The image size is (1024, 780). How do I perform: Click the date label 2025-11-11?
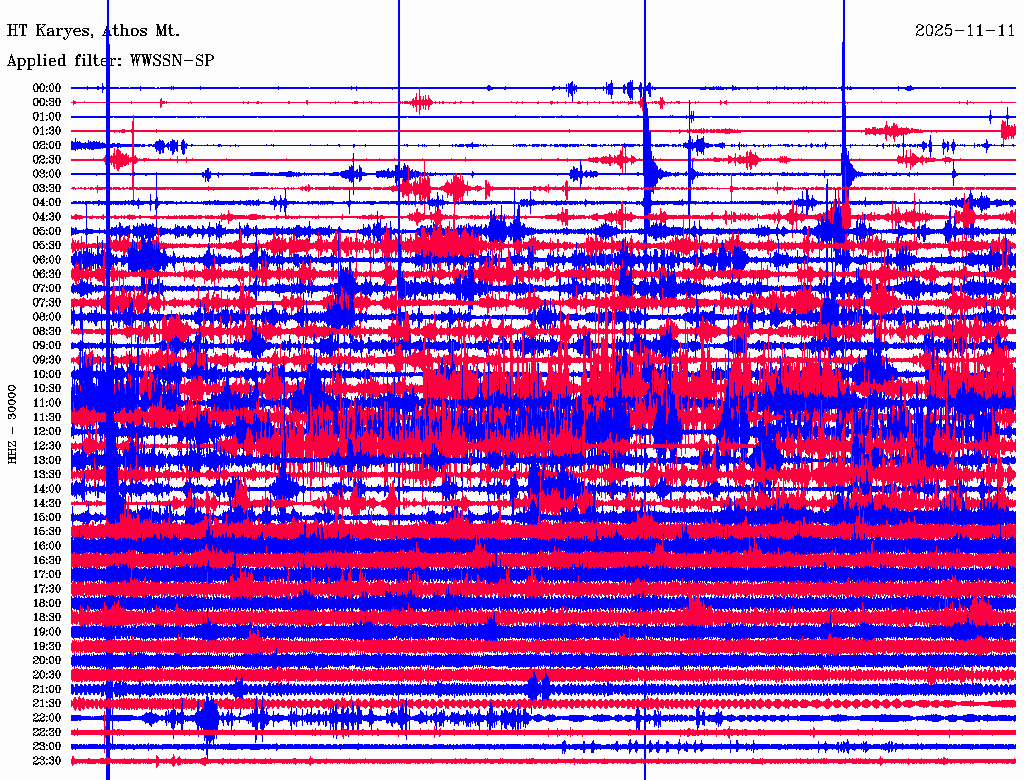coord(964,31)
